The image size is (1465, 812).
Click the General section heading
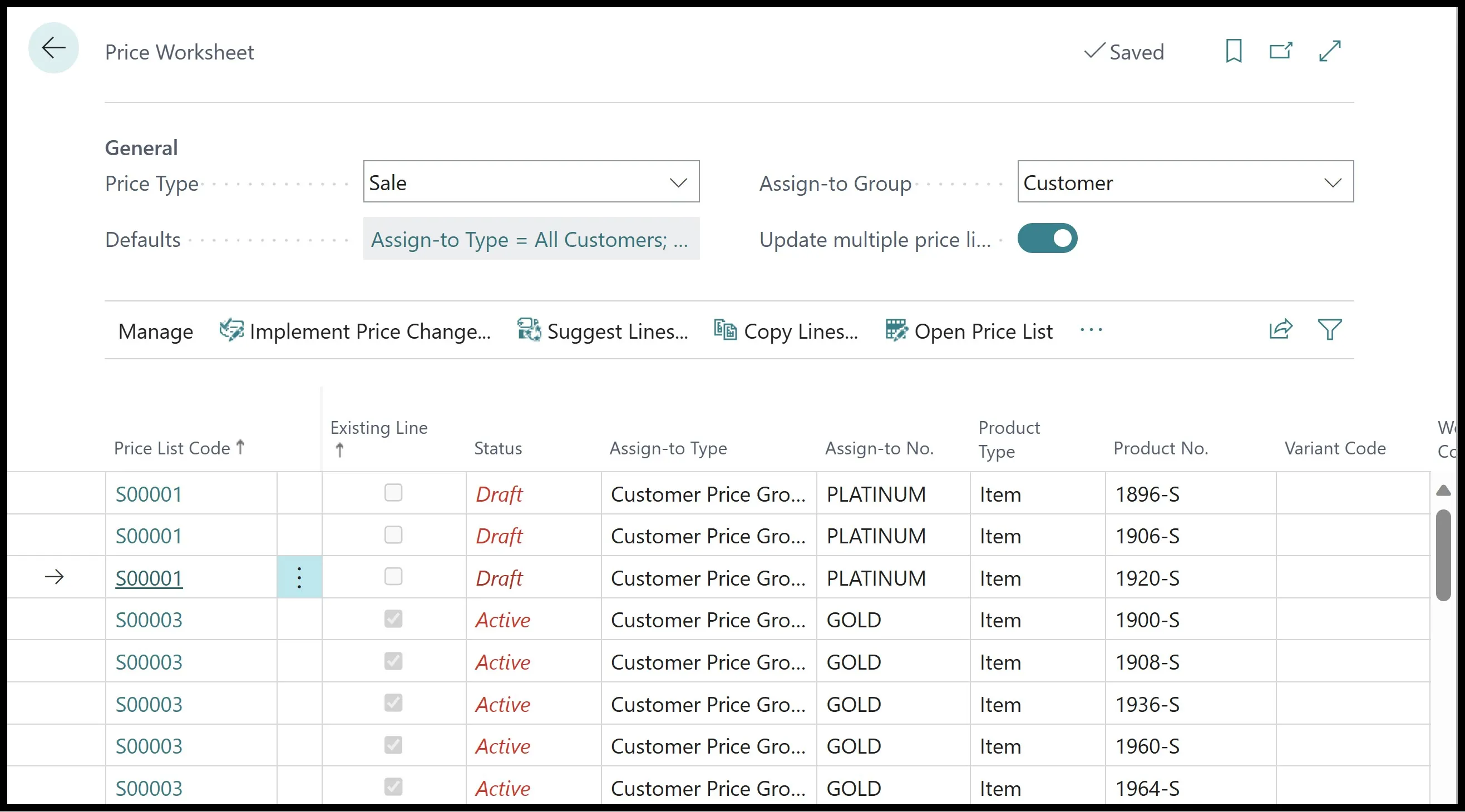coord(141,148)
